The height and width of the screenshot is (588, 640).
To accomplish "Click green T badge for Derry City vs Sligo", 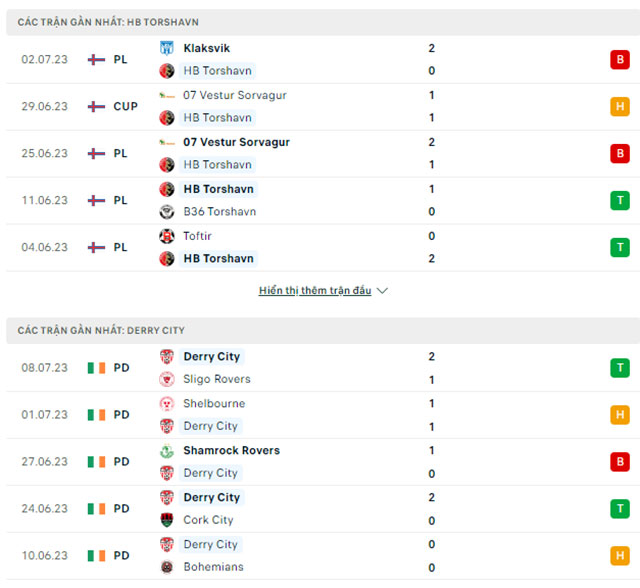I will (620, 368).
